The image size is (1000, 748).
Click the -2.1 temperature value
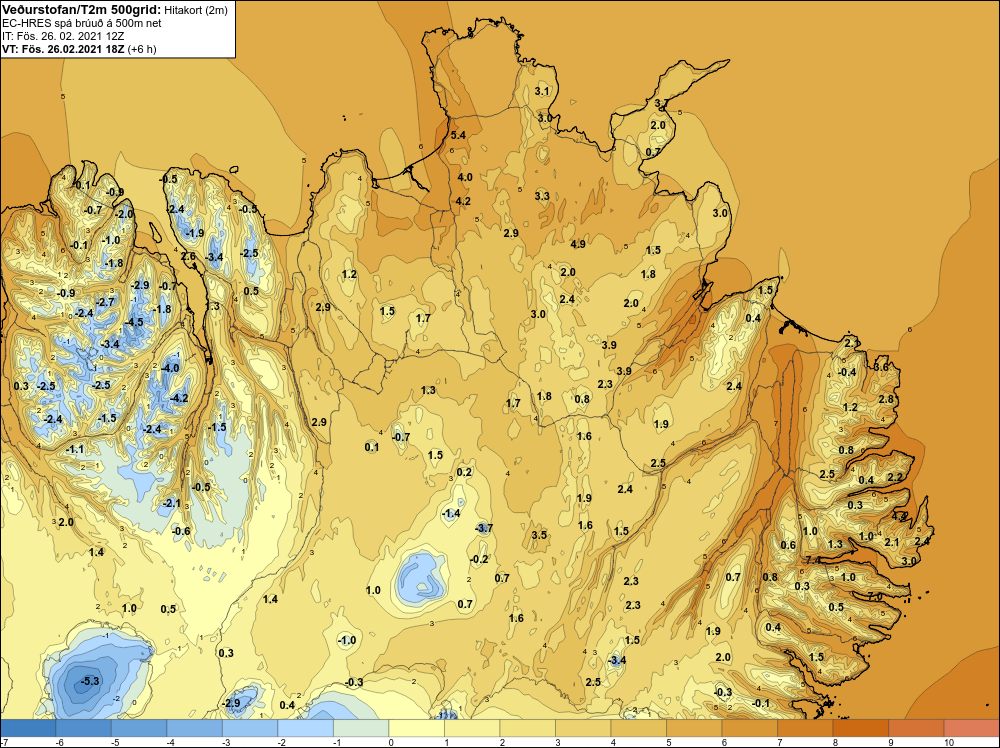pyautogui.click(x=171, y=503)
